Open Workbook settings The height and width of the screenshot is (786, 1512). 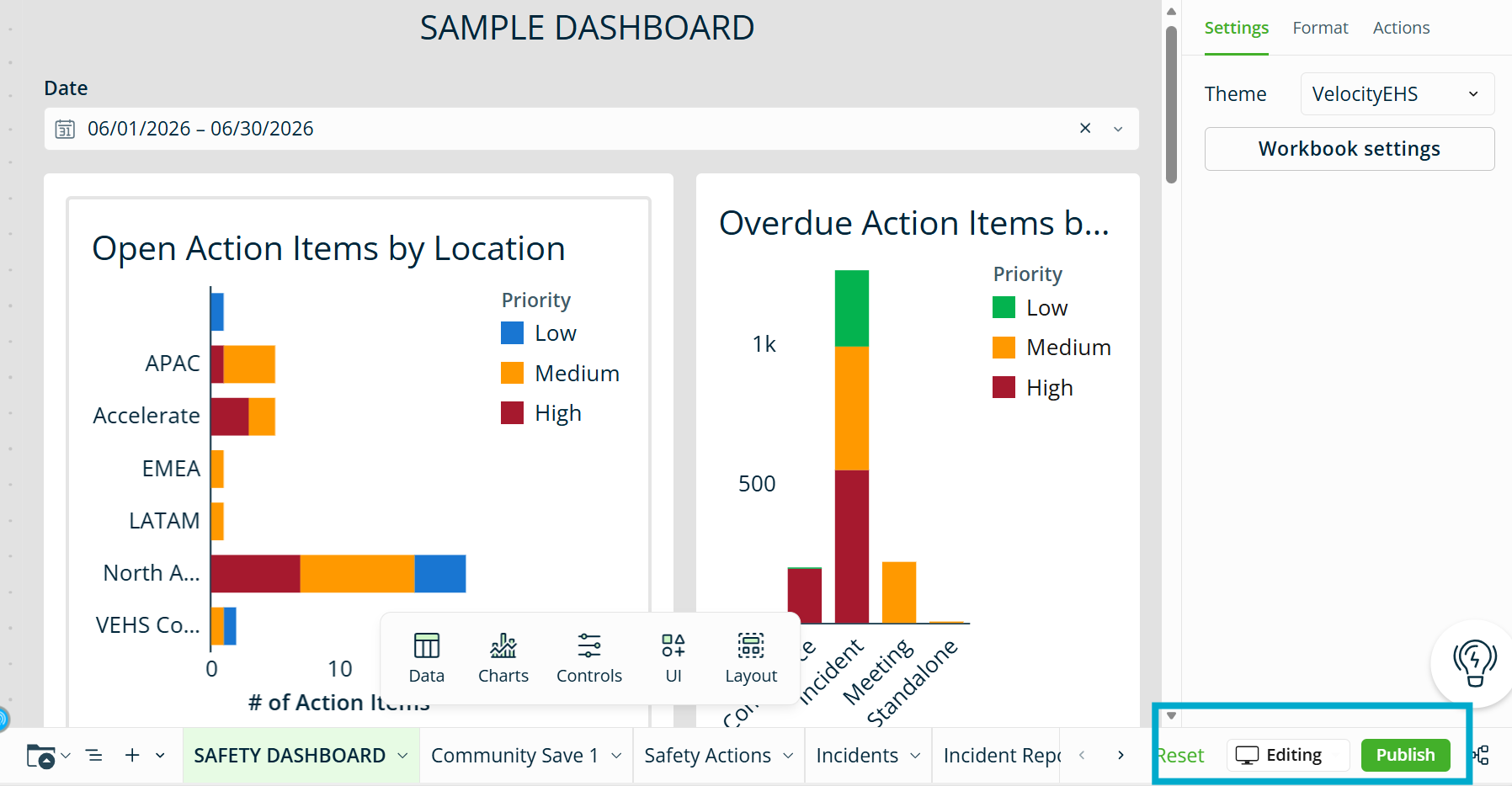[x=1350, y=149]
